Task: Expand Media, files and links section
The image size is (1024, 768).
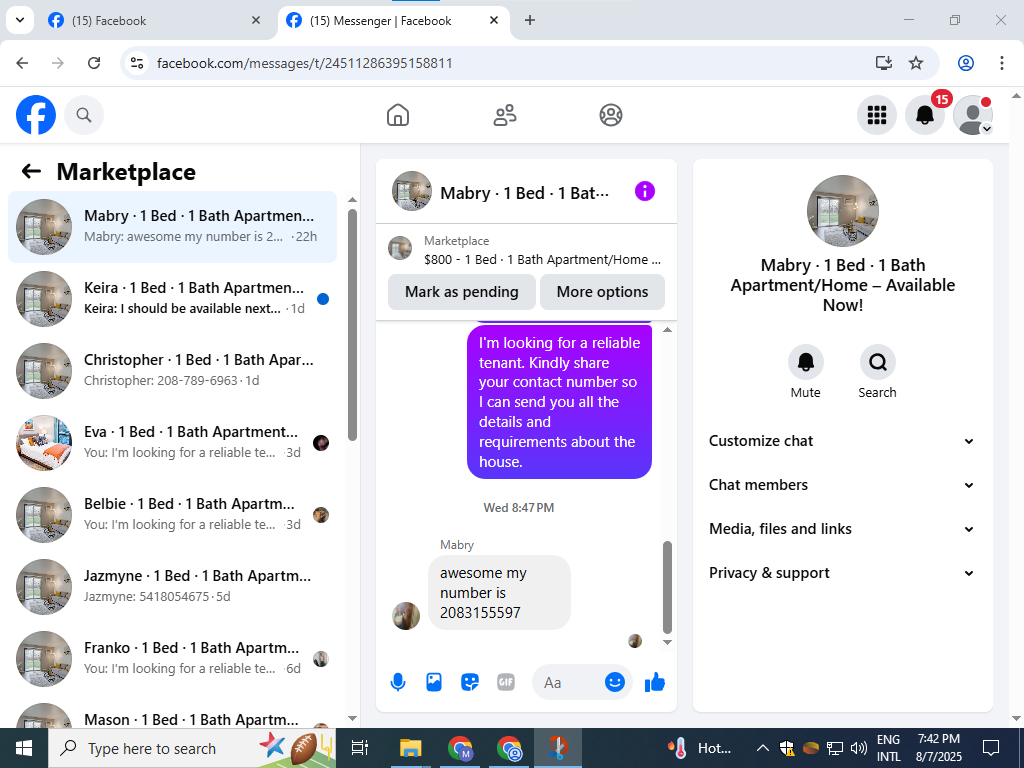Action: 842,529
